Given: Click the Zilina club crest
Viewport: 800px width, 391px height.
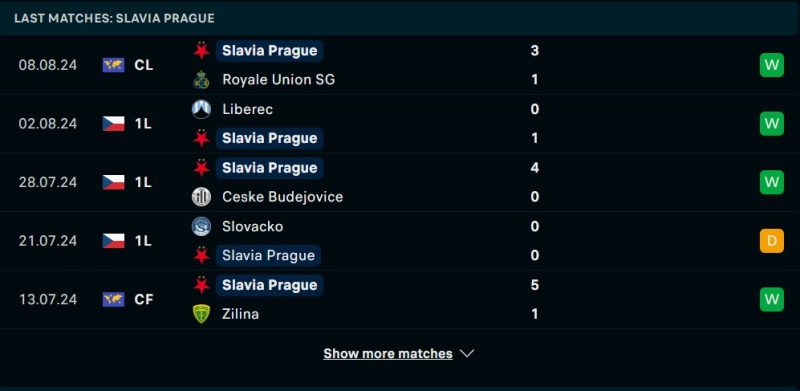Looking at the screenshot, I should click(201, 313).
